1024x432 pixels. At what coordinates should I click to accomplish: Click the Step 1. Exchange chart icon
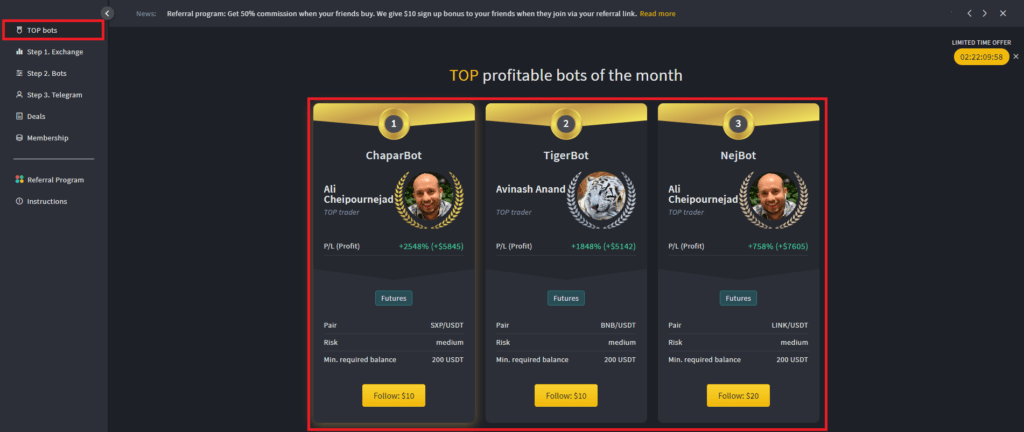point(20,52)
